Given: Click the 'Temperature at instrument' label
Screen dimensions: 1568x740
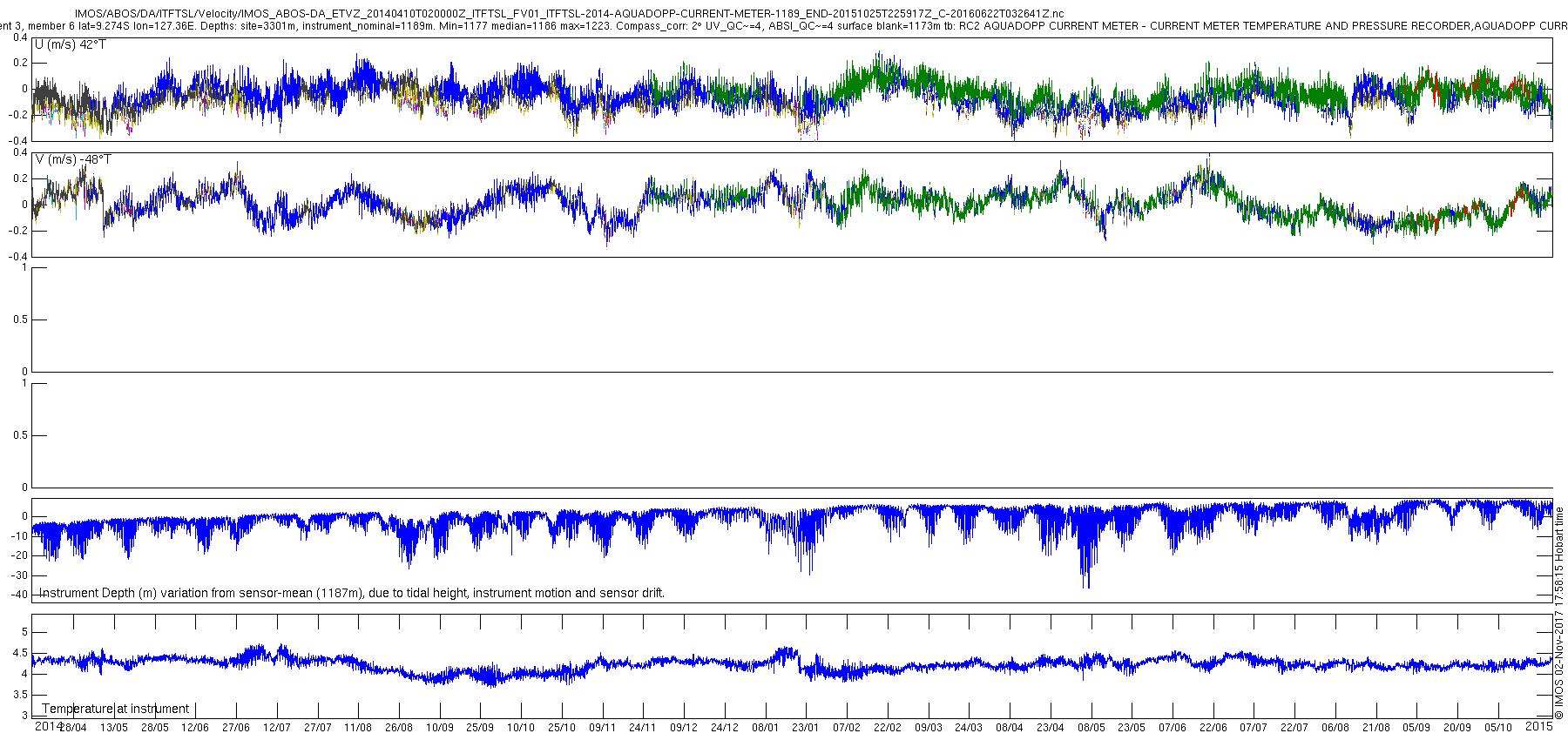Looking at the screenshot, I should pyautogui.click(x=116, y=709).
